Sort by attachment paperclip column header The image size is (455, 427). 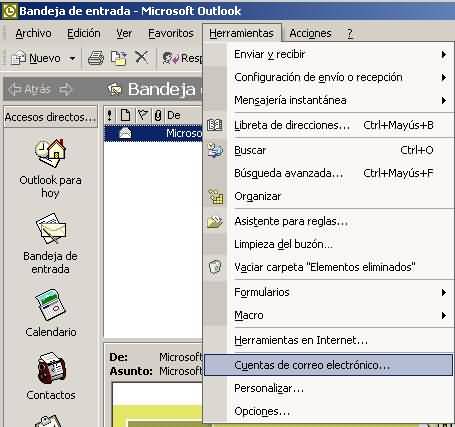tap(158, 116)
